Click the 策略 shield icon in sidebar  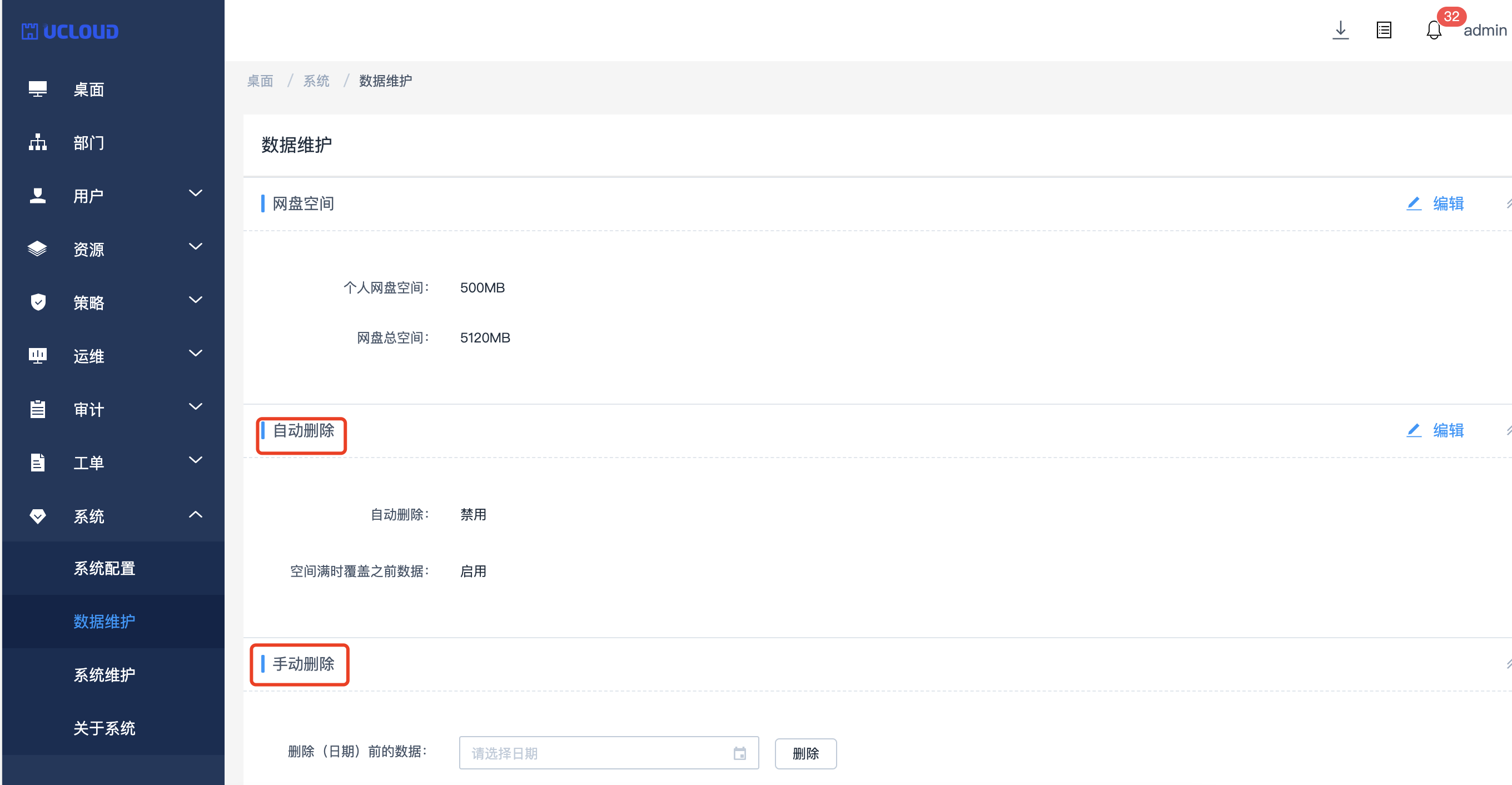pyautogui.click(x=38, y=302)
